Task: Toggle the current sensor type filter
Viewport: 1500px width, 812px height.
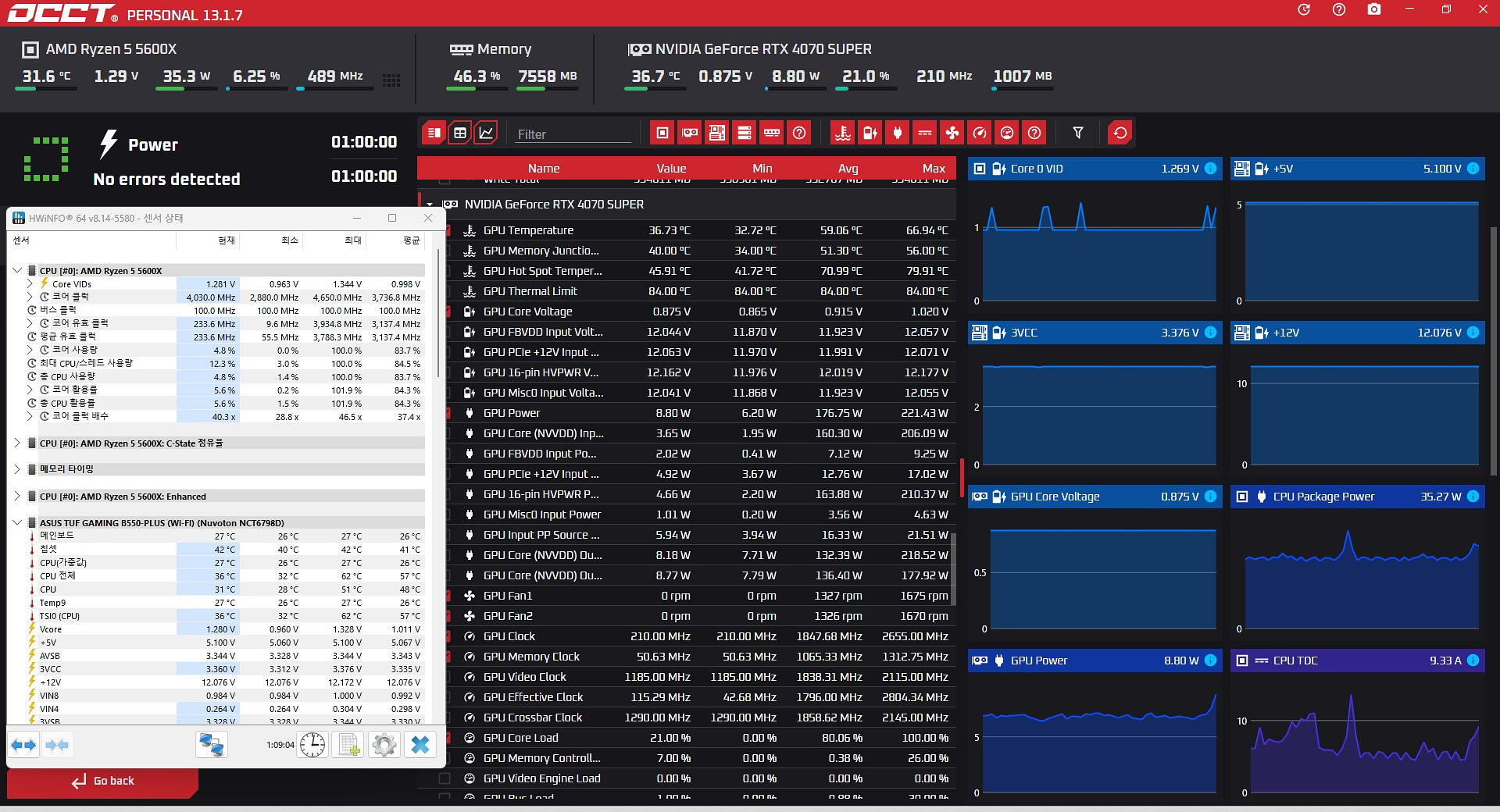Action: [x=924, y=133]
